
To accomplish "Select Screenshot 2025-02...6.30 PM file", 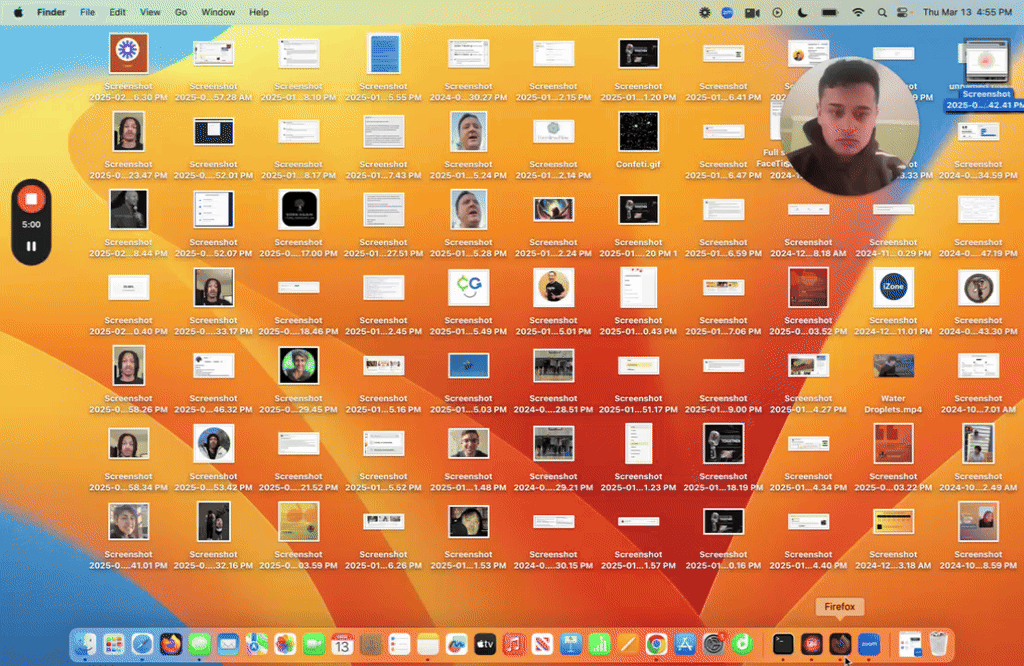I will [128, 65].
